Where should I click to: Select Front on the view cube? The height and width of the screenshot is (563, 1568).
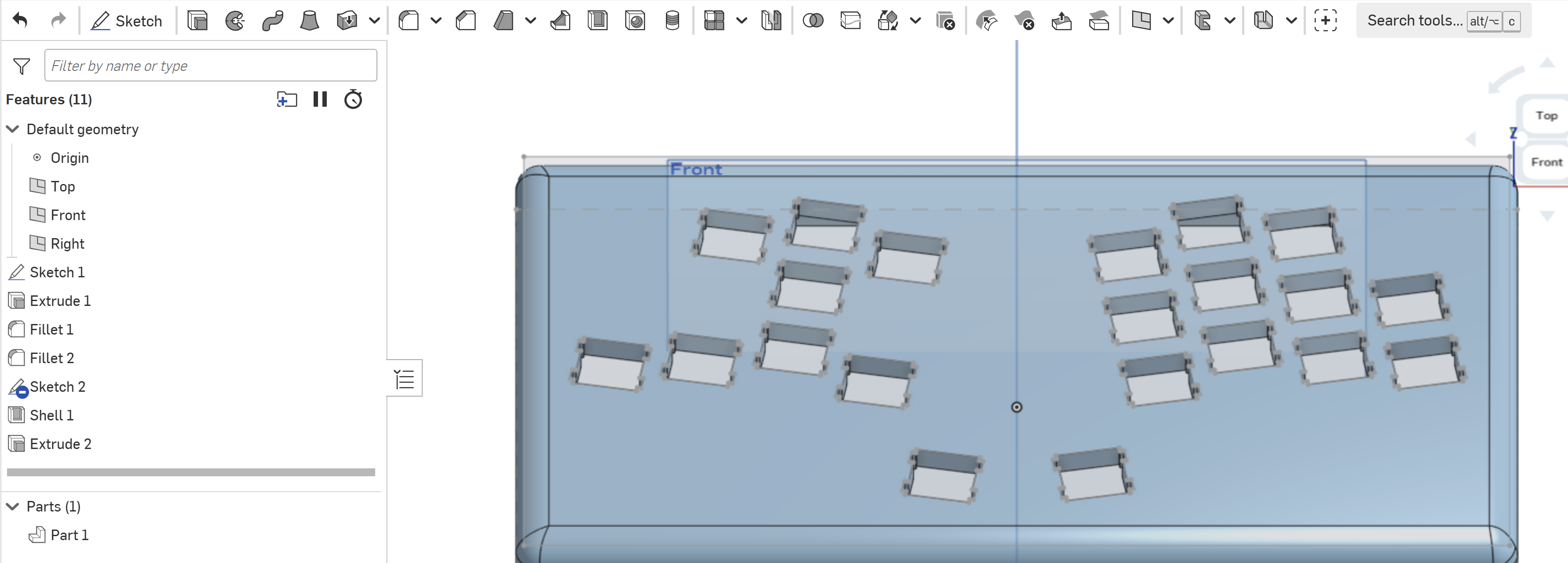[x=1547, y=162]
